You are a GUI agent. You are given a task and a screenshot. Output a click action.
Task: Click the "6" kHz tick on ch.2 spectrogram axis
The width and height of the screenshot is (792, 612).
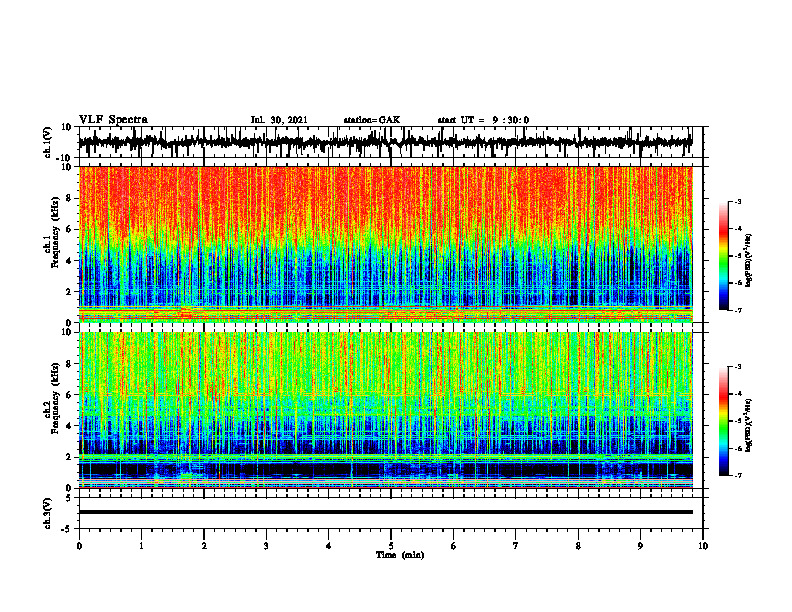click(x=69, y=395)
